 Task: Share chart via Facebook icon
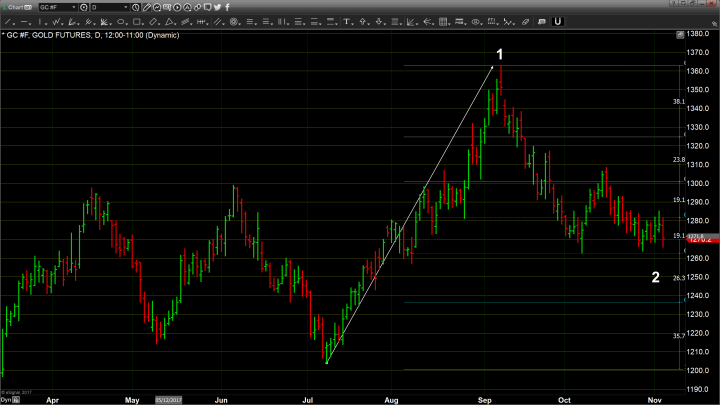pos(227,7)
